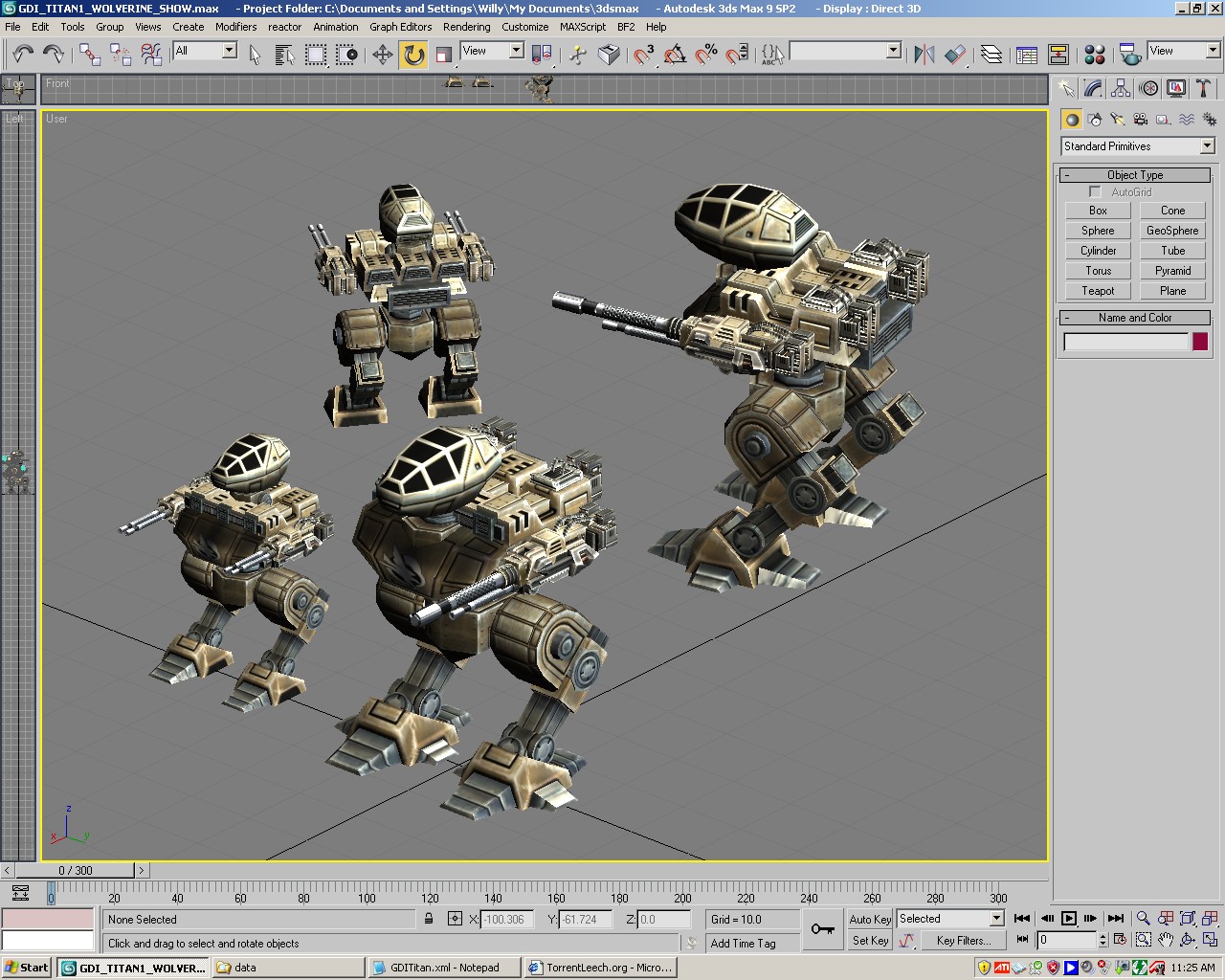The height and width of the screenshot is (980, 1225).
Task: Open Key Filters dialog
Action: click(x=964, y=941)
